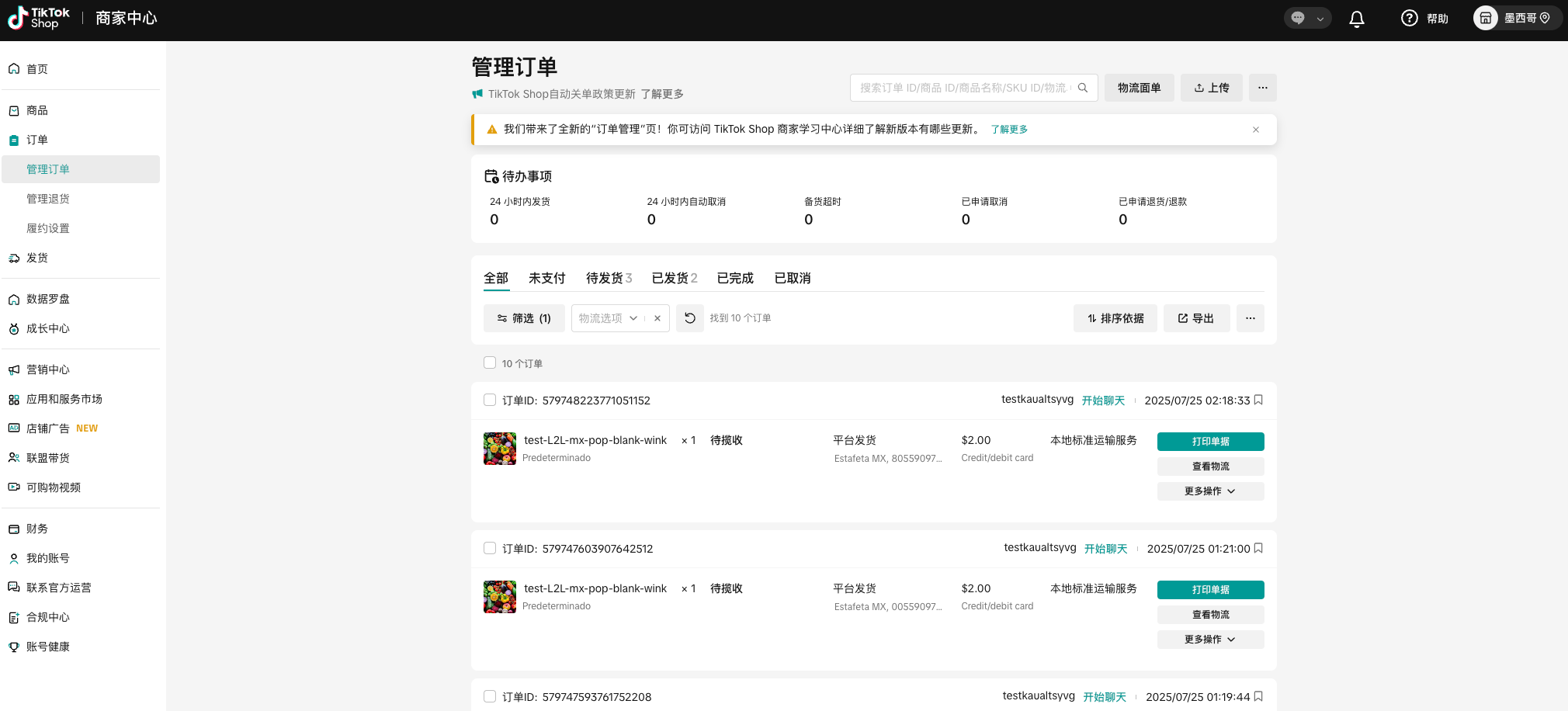
Task: Expand the logistics options dropdown
Action: [633, 318]
